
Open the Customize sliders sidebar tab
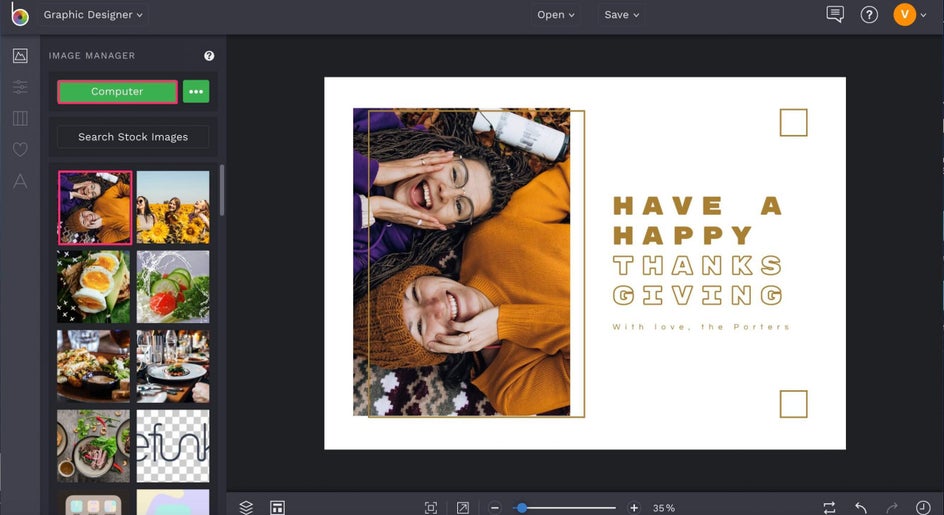(20, 87)
